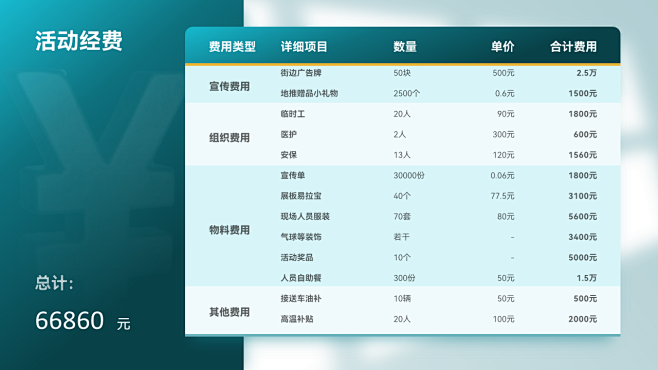
Task: Click the 合计费用 column header
Action: coord(573,47)
